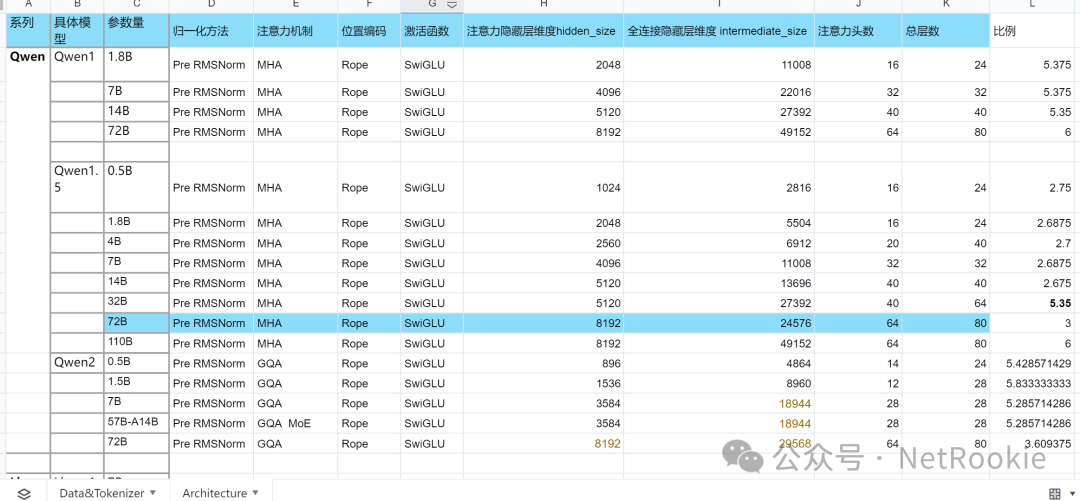Viewport: 1080px width, 501px height.
Task: Select the 注意力隐藏层维度hidden_size header cell
Action: pos(543,31)
